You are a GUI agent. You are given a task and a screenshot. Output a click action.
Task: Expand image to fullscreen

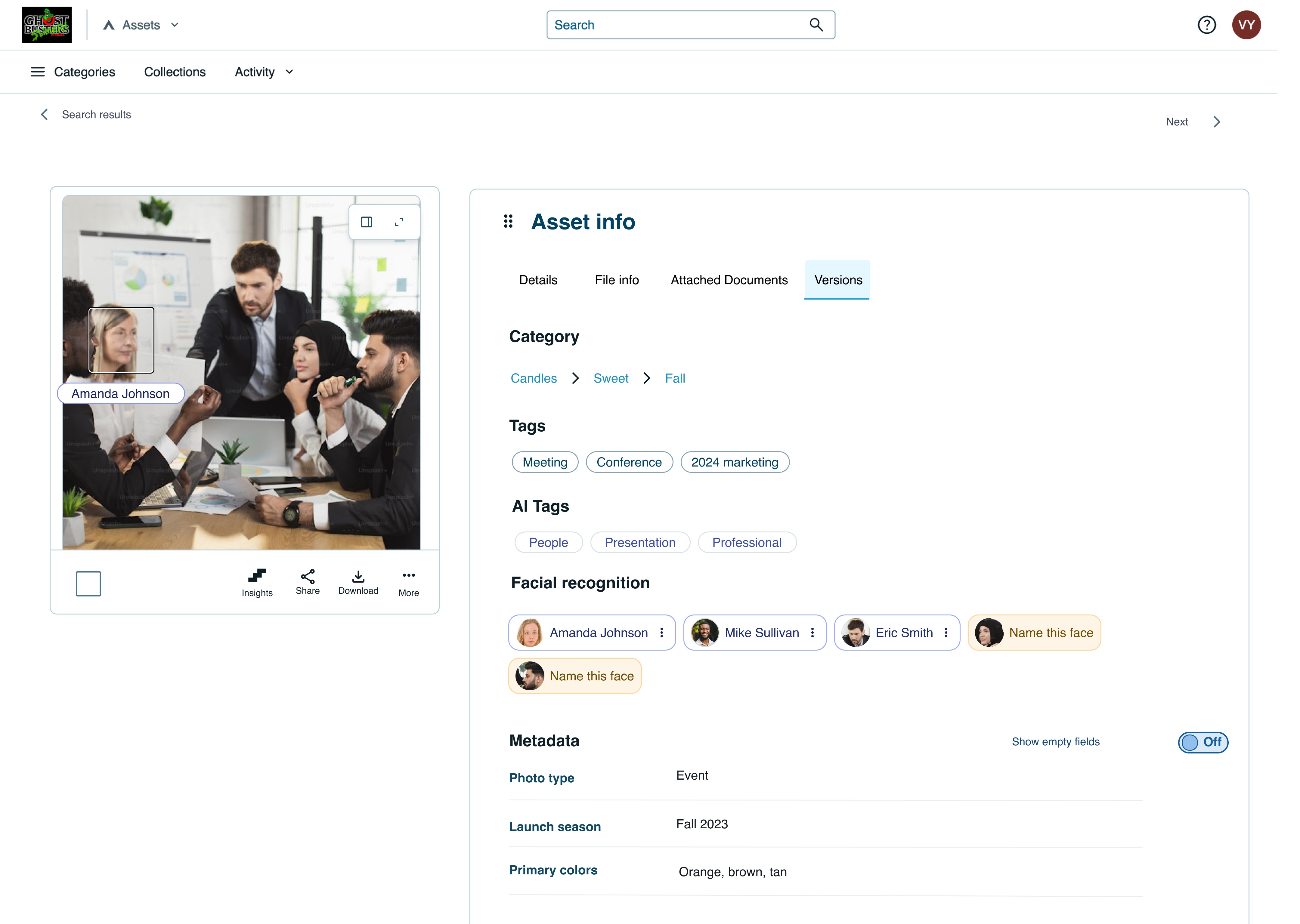pyautogui.click(x=399, y=222)
